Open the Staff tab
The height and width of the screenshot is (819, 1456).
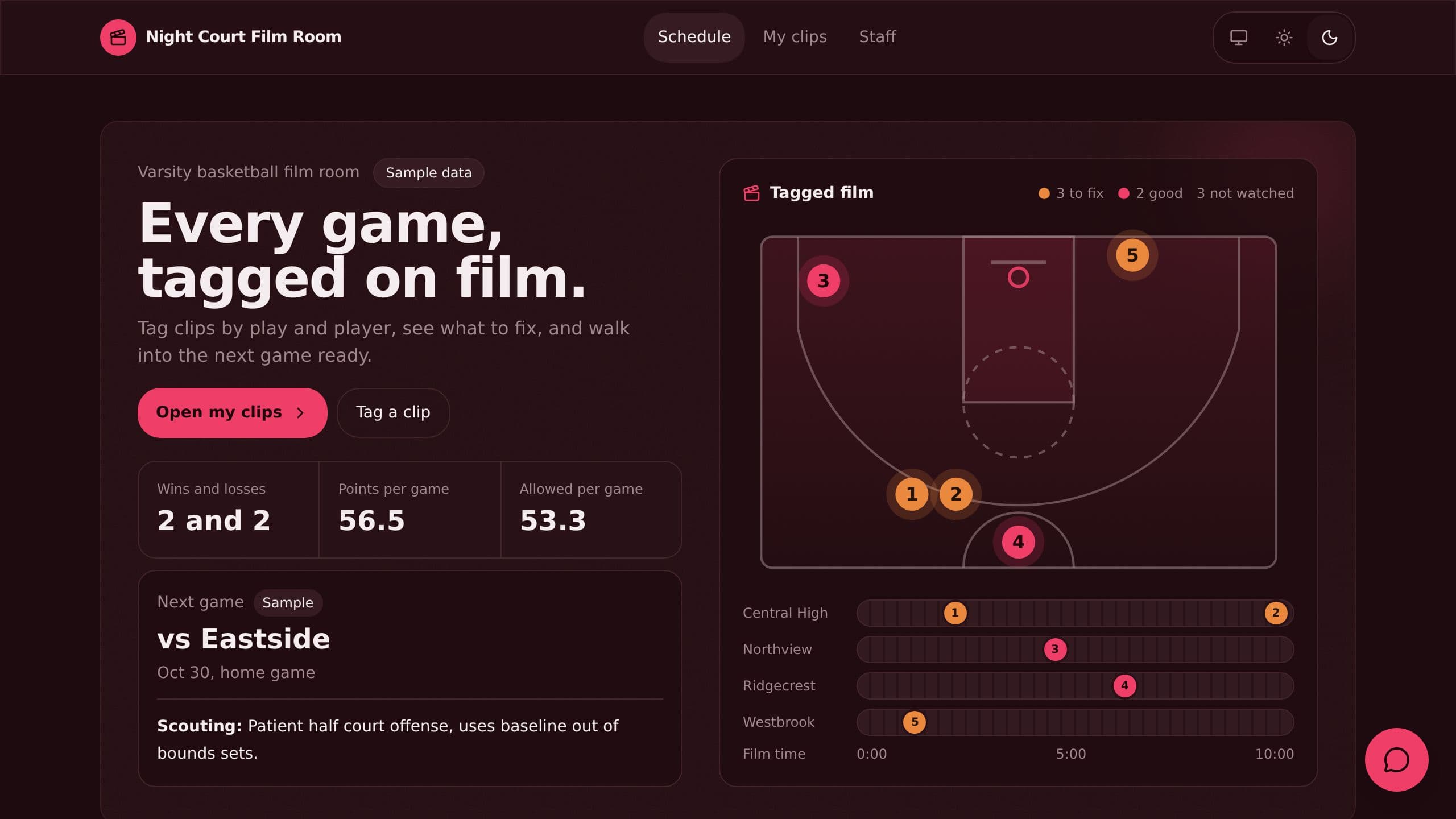pyautogui.click(x=877, y=37)
